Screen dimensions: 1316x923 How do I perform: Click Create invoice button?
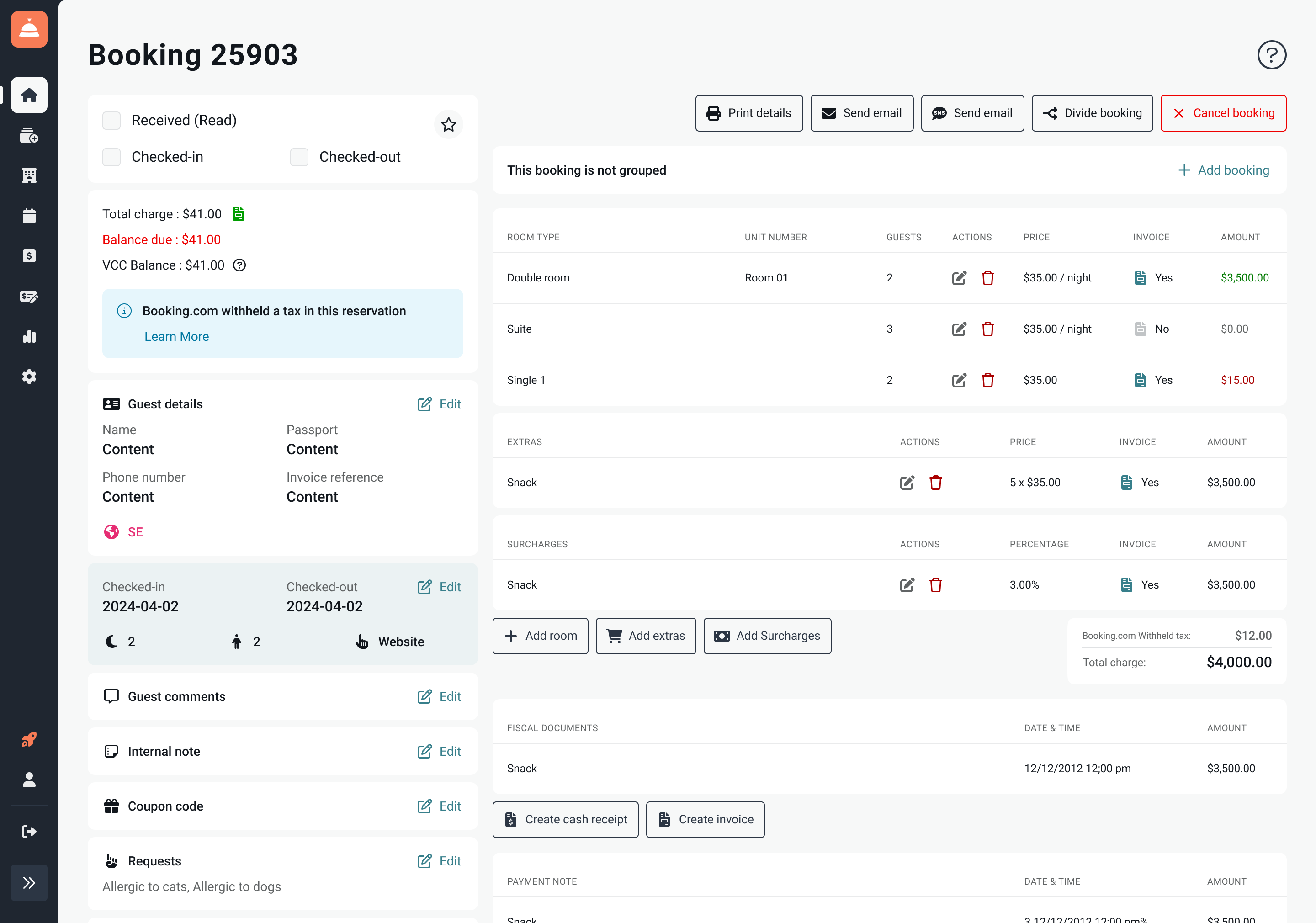tap(705, 820)
